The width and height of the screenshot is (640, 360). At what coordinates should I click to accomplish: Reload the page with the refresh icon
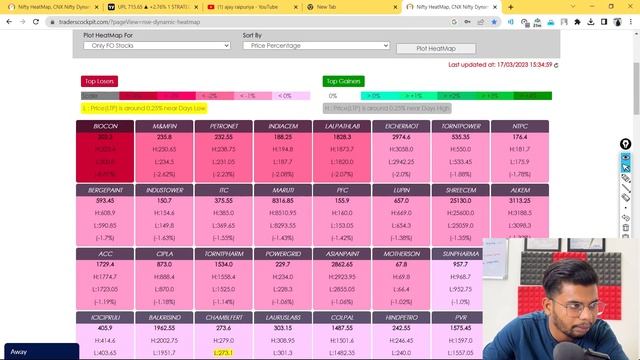[36, 22]
